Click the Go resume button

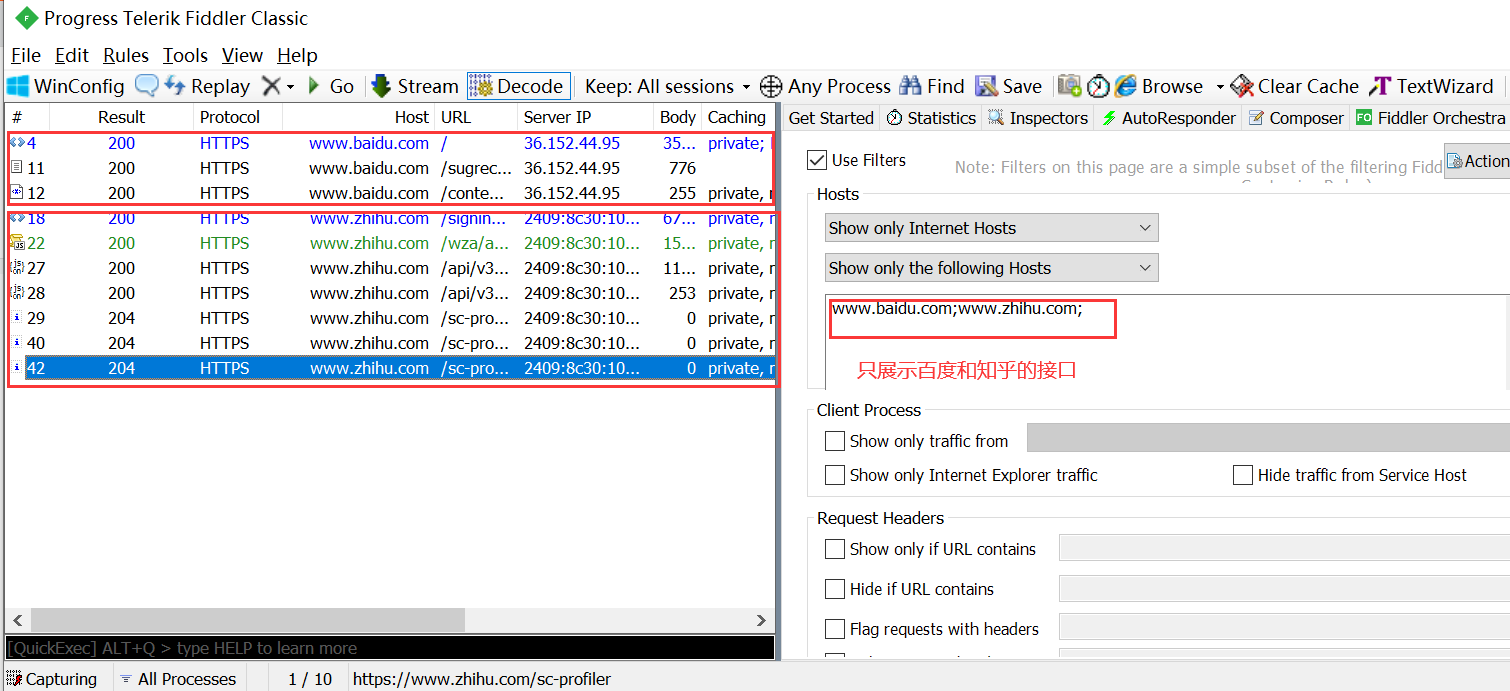(x=330, y=86)
